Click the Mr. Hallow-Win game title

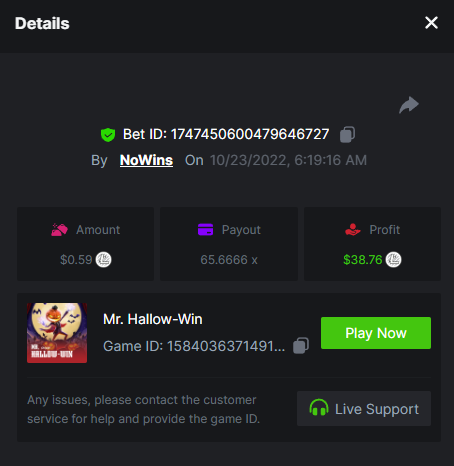tap(153, 319)
